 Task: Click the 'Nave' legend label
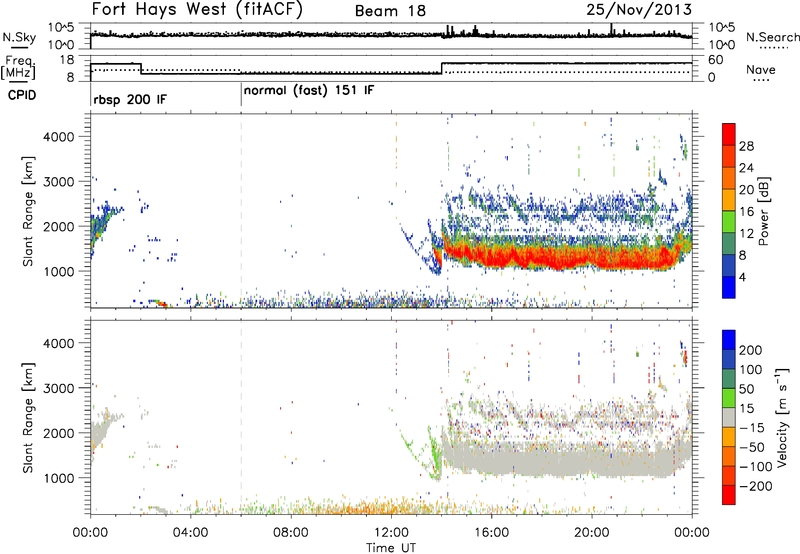click(761, 69)
